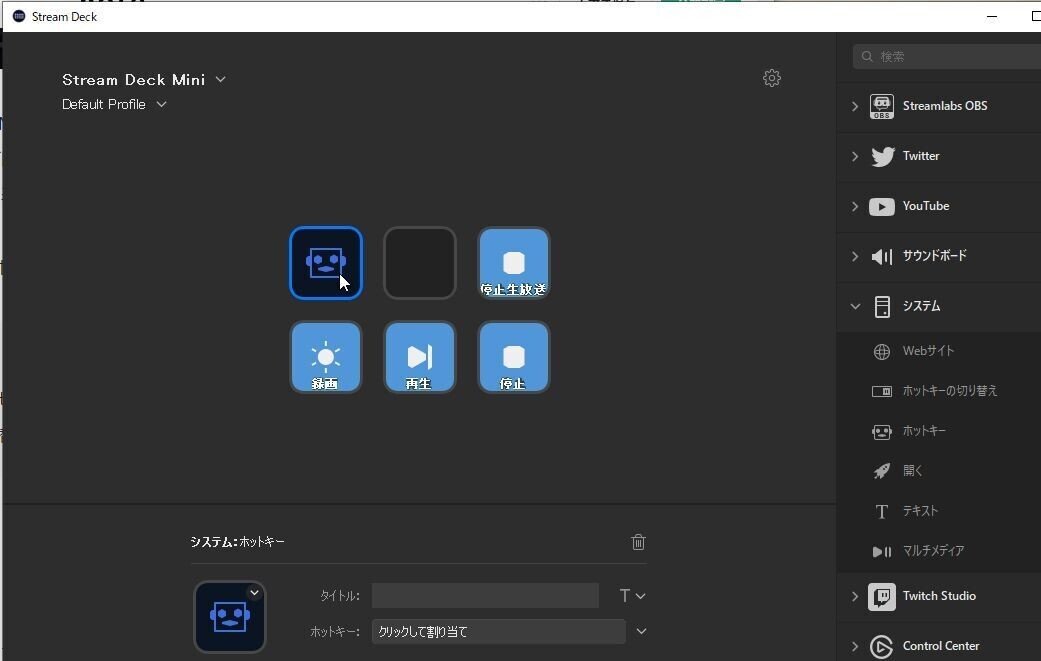Delete the action with the trash icon
This screenshot has width=1041, height=661.
click(x=638, y=542)
